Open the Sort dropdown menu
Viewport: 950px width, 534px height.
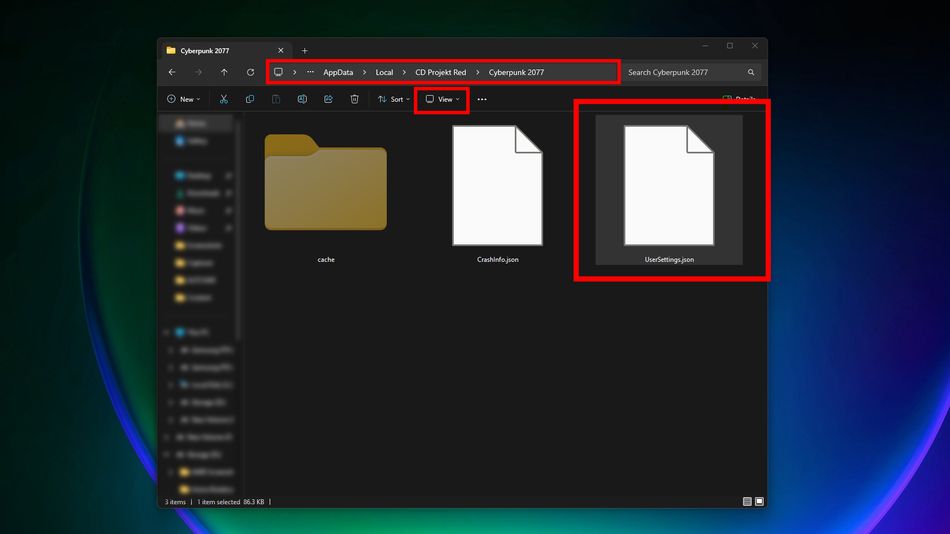tap(391, 99)
